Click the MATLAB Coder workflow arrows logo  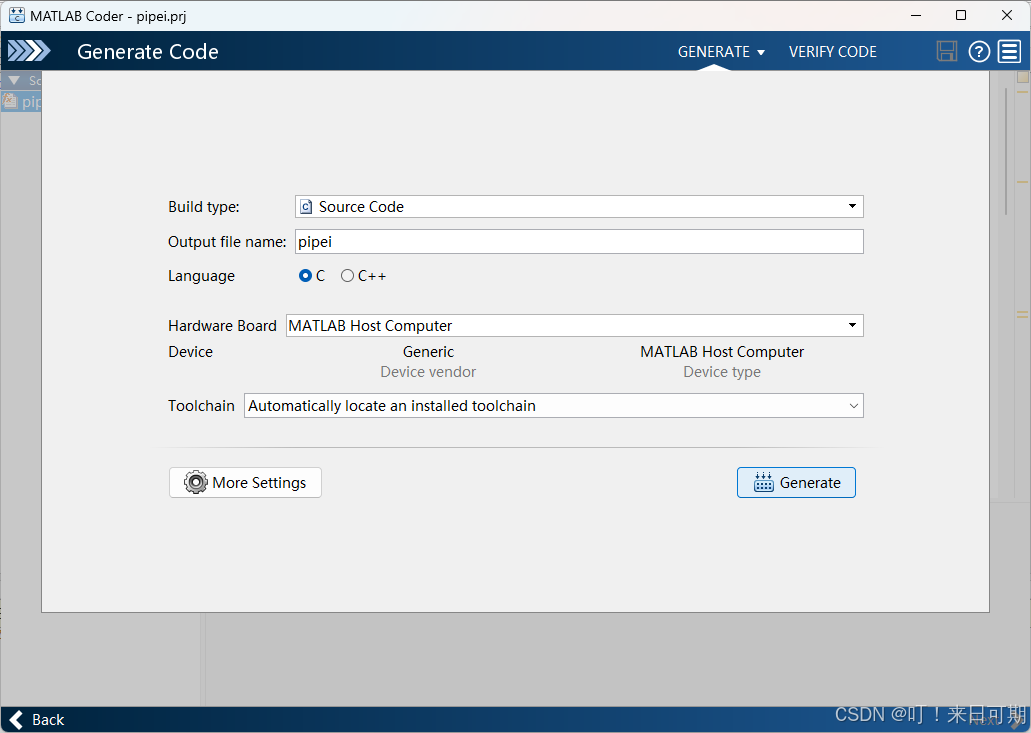tap(29, 51)
